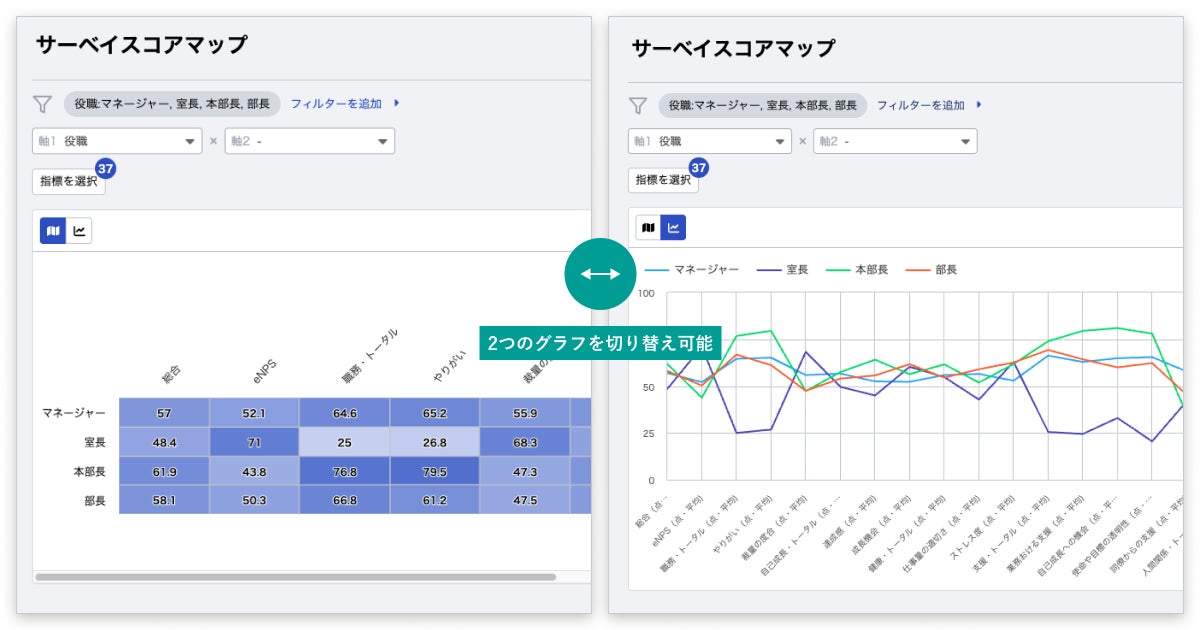
Task: Open 軸2 dropdown in heatmap panel
Action: pos(309,141)
